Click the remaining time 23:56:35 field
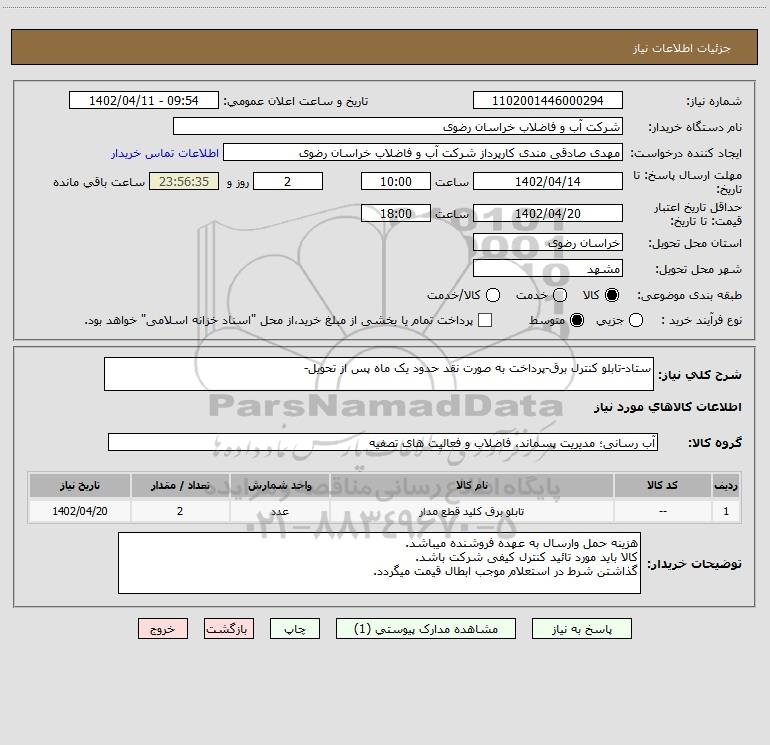 [184, 181]
